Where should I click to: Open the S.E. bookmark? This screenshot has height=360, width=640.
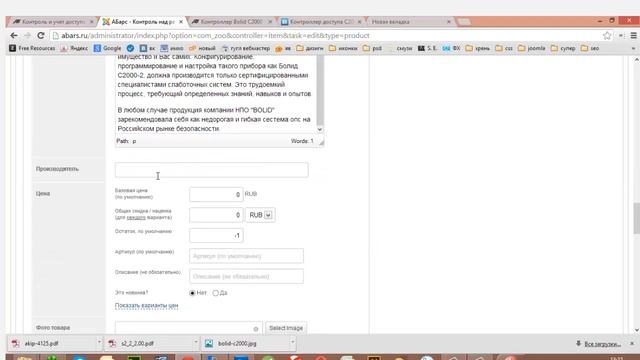click(x=427, y=48)
